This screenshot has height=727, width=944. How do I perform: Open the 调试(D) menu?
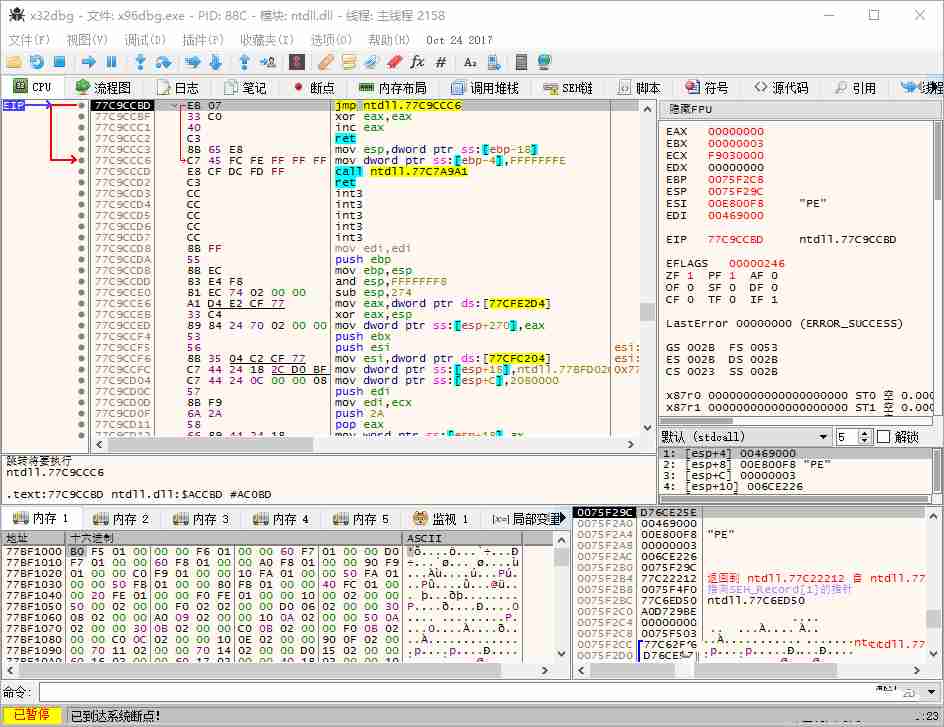click(145, 40)
